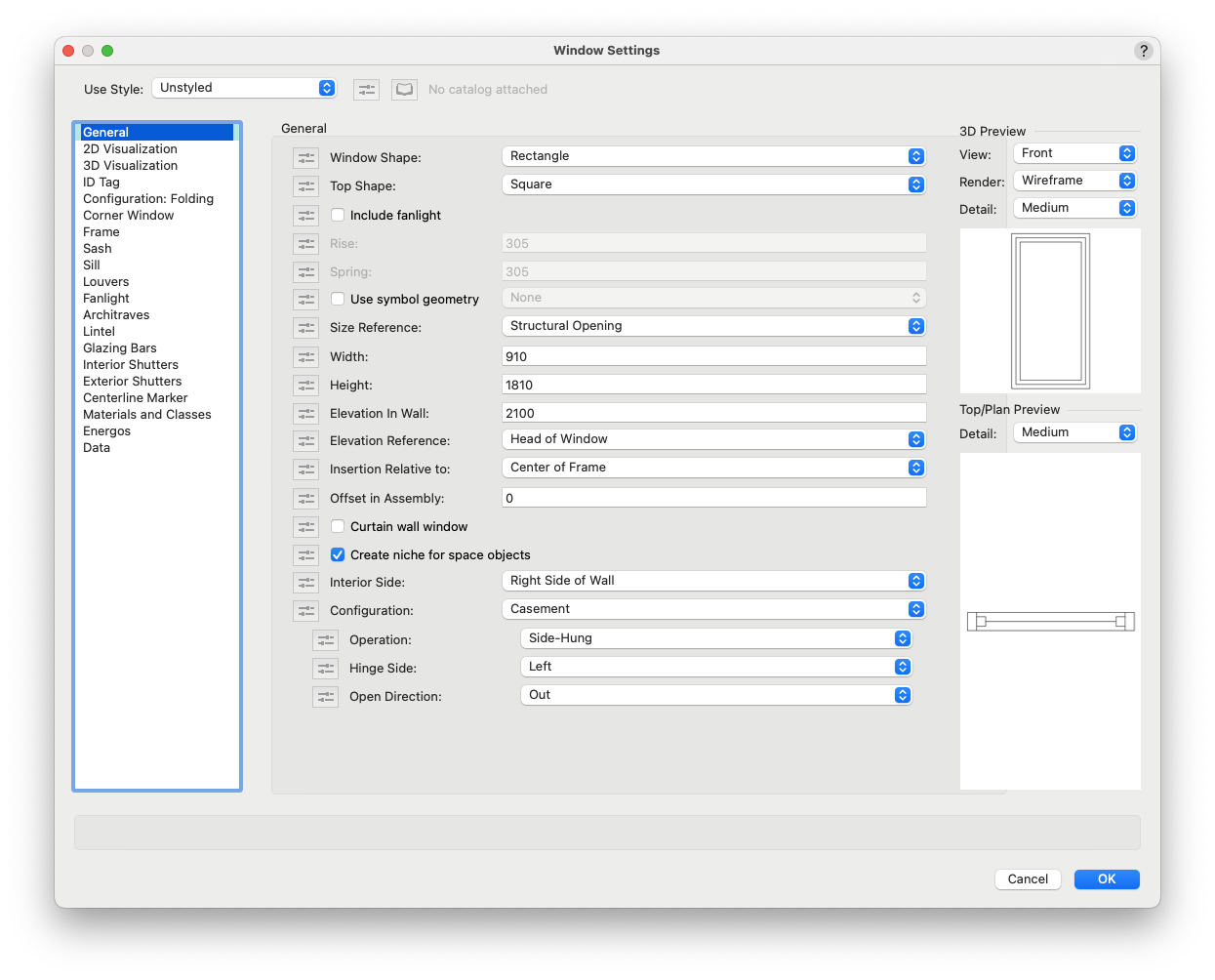
Task: Click the style toggle icon beside Window Shape
Action: pos(305,158)
